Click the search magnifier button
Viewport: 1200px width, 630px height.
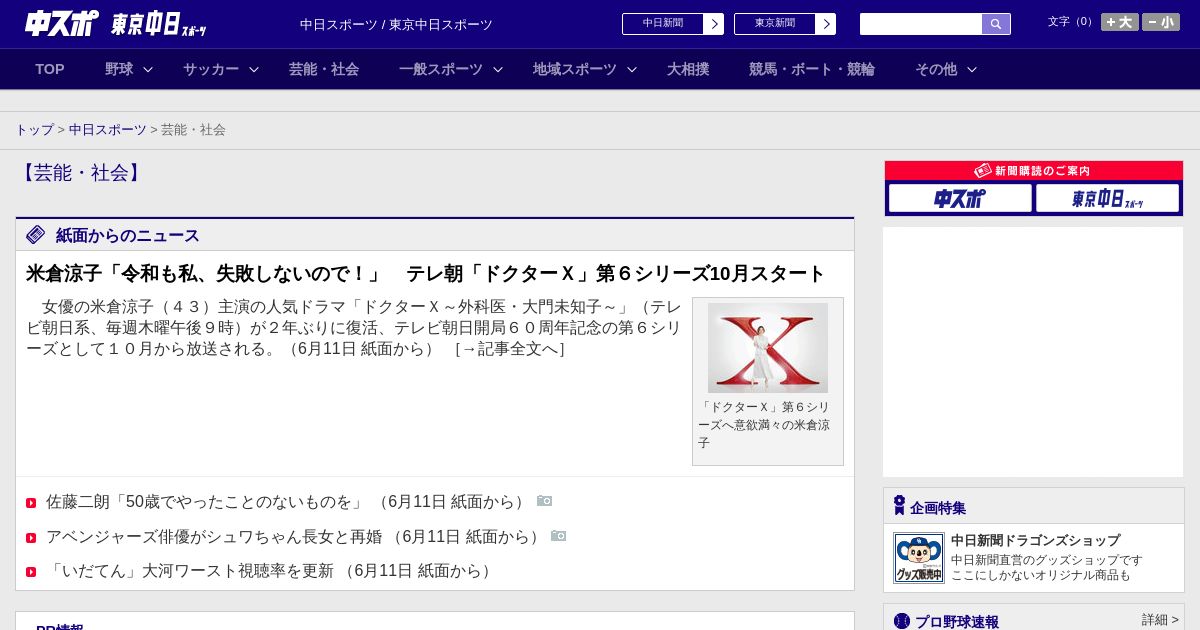[996, 24]
